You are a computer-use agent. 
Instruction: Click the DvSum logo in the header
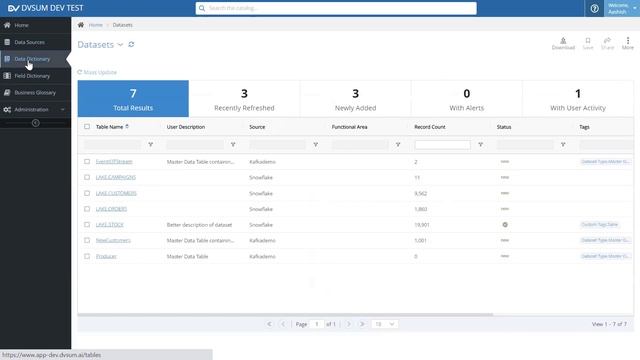pos(45,8)
